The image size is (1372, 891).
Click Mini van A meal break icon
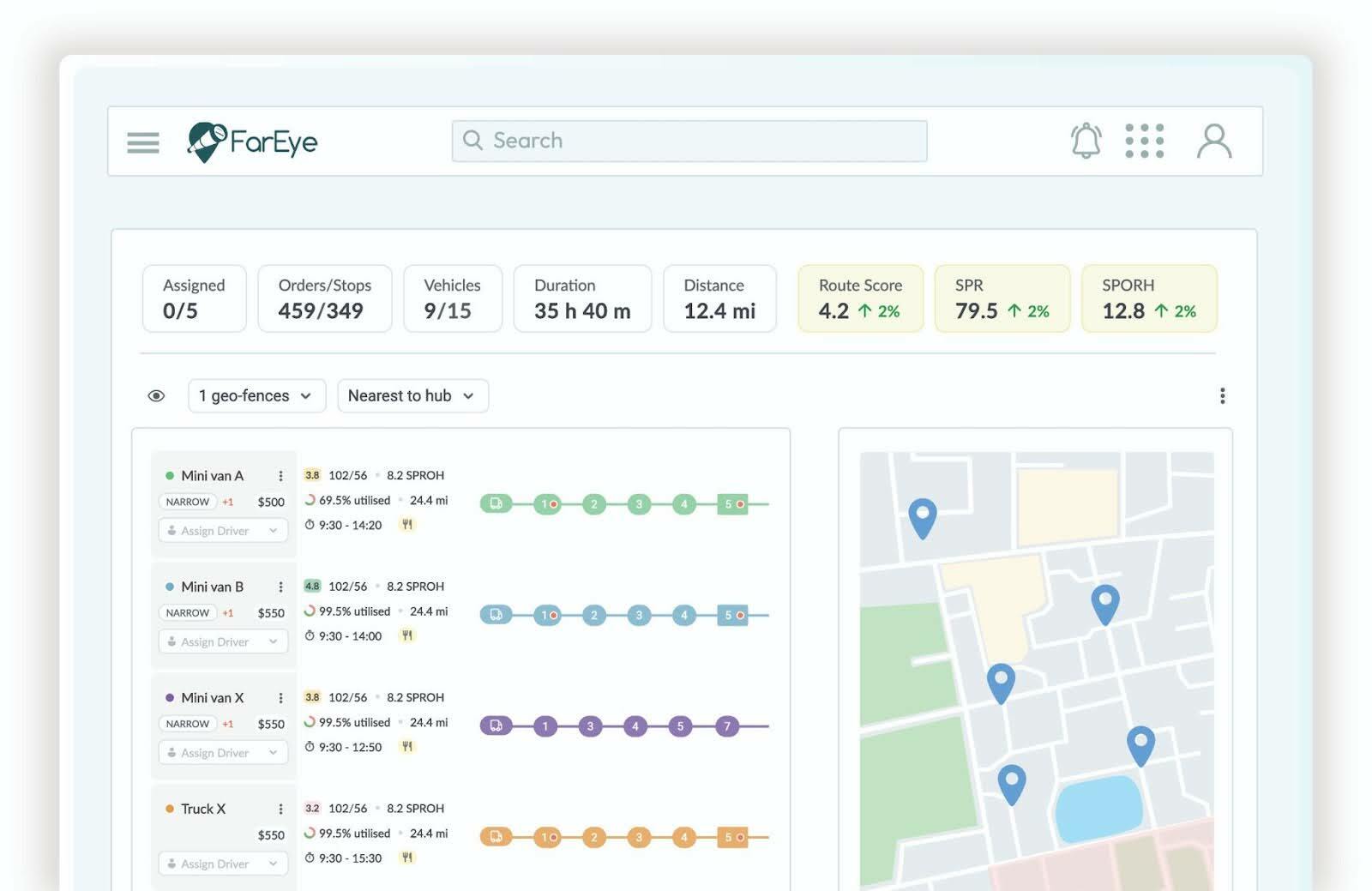[407, 524]
